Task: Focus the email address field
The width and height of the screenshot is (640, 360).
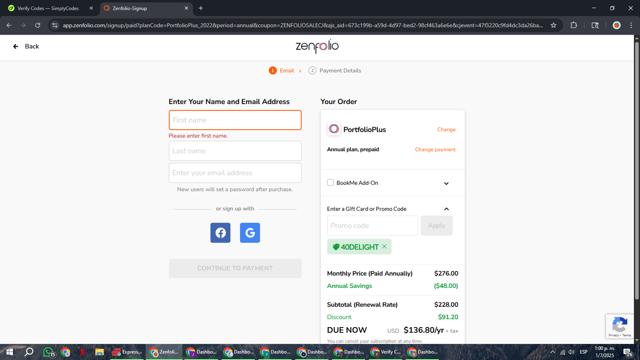Action: 235,173
